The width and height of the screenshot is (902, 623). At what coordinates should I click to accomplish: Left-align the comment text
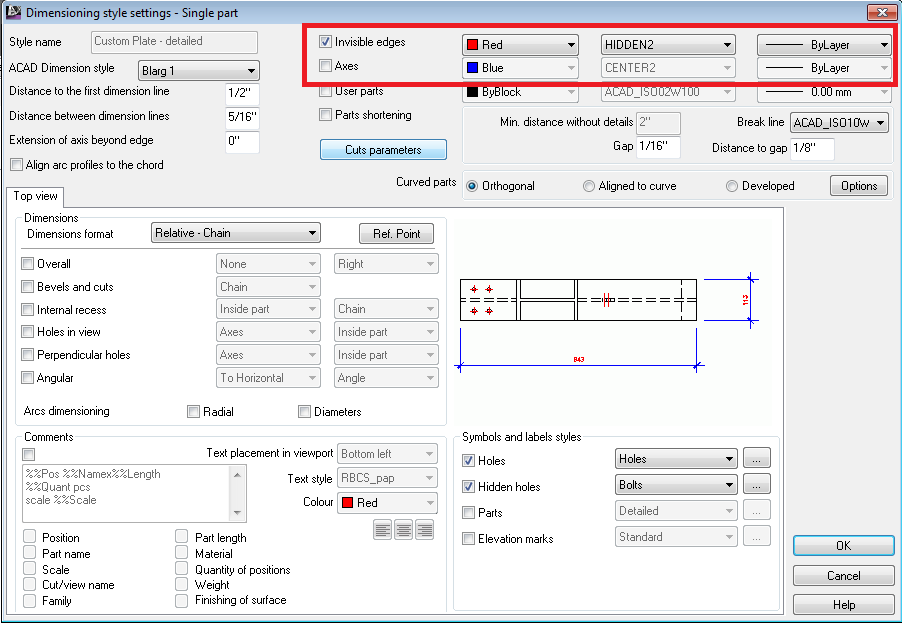(x=382, y=529)
